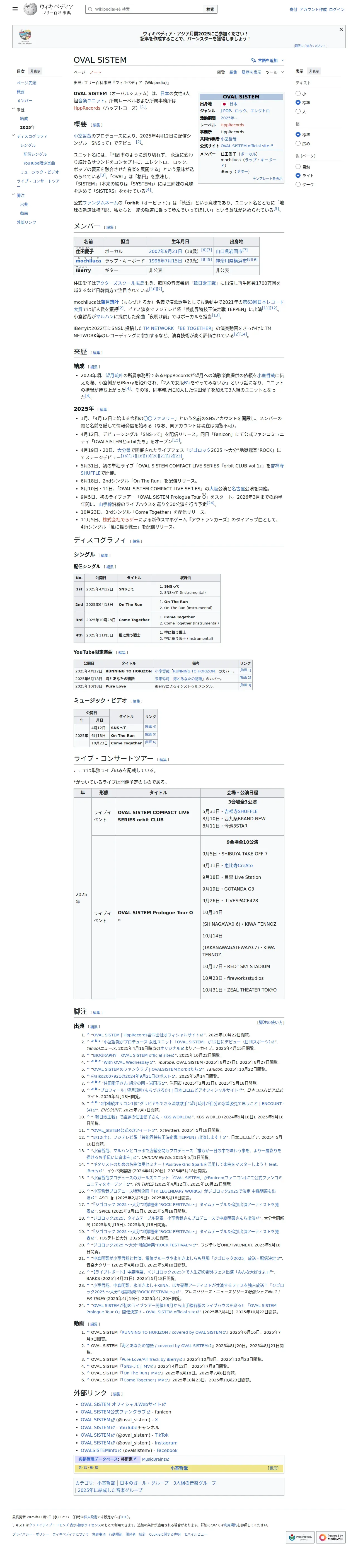The image size is (358, 1568).
Task: Collapse ディスコグラフィ section in contents
Action: (13, 136)
